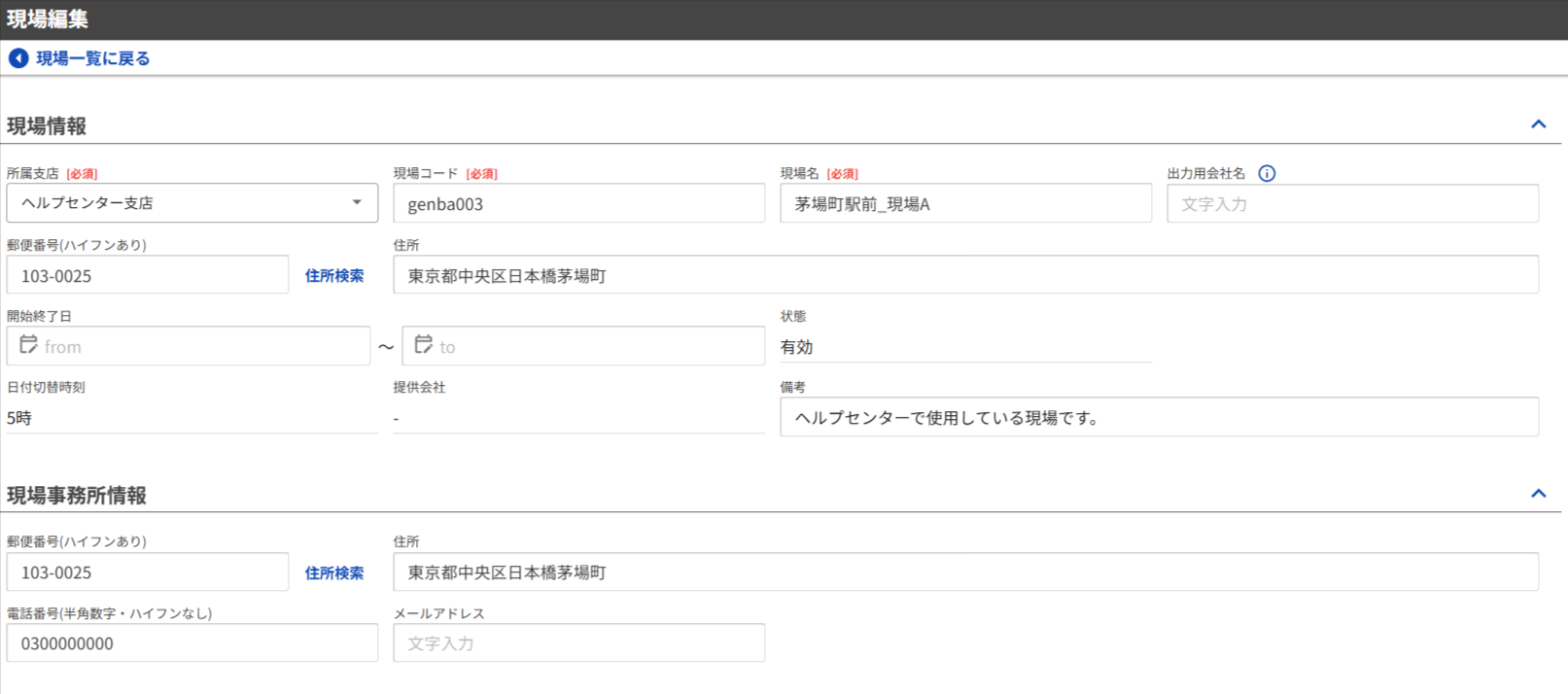Click the 現場名 input field
The height and width of the screenshot is (694, 1568).
point(964,204)
